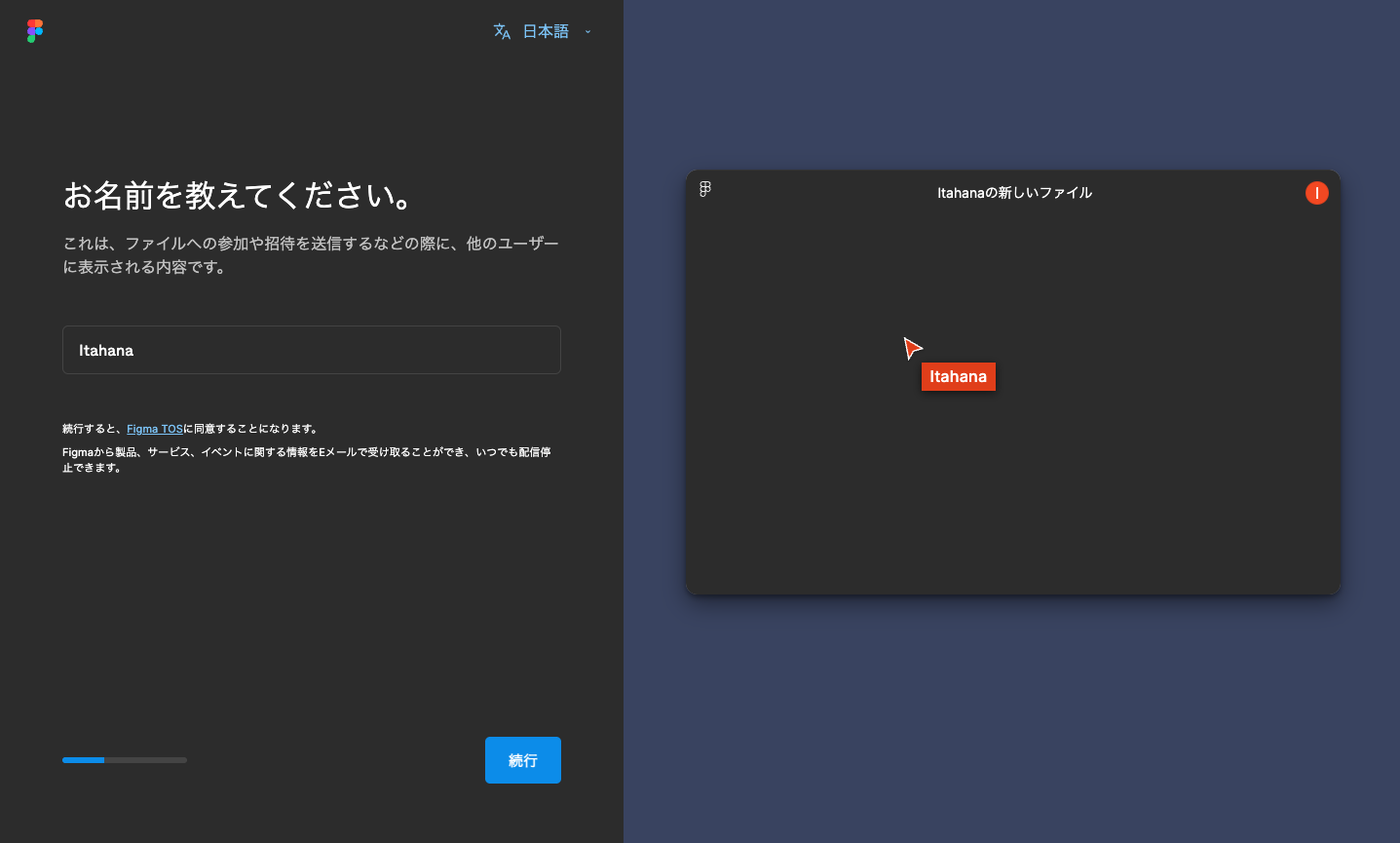Click the Eメール consent description text

(x=305, y=459)
